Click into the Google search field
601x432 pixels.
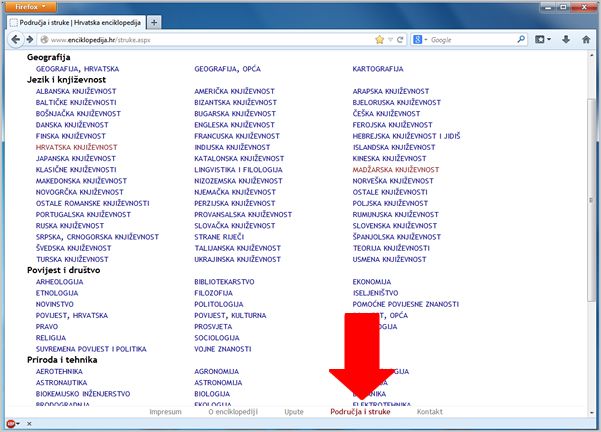(465, 40)
